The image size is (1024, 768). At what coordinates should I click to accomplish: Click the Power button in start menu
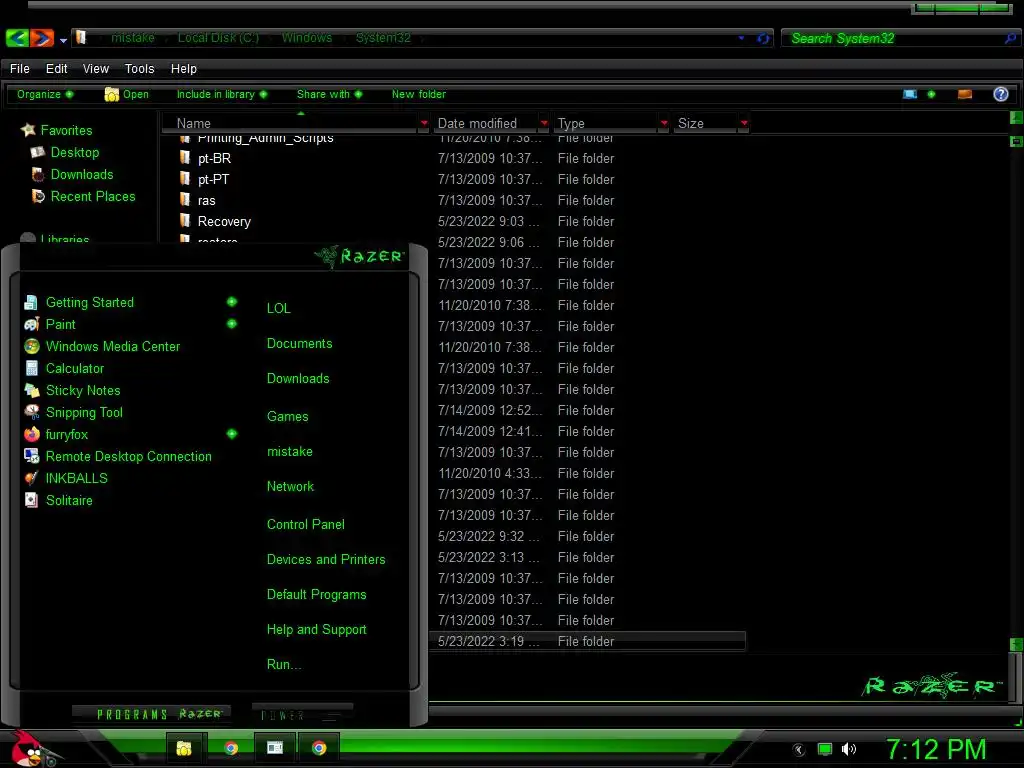click(x=302, y=715)
